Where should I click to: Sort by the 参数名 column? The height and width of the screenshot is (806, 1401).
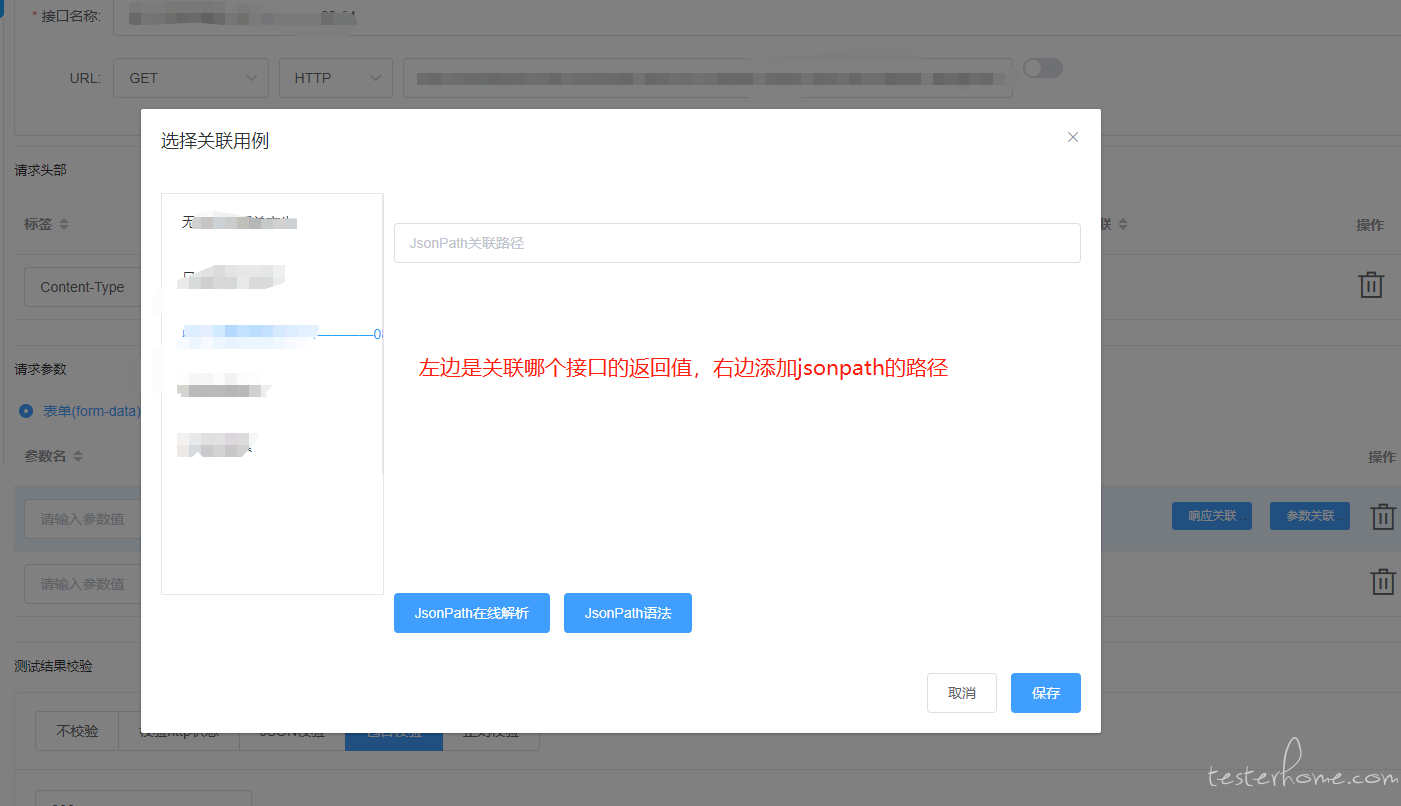tap(78, 456)
